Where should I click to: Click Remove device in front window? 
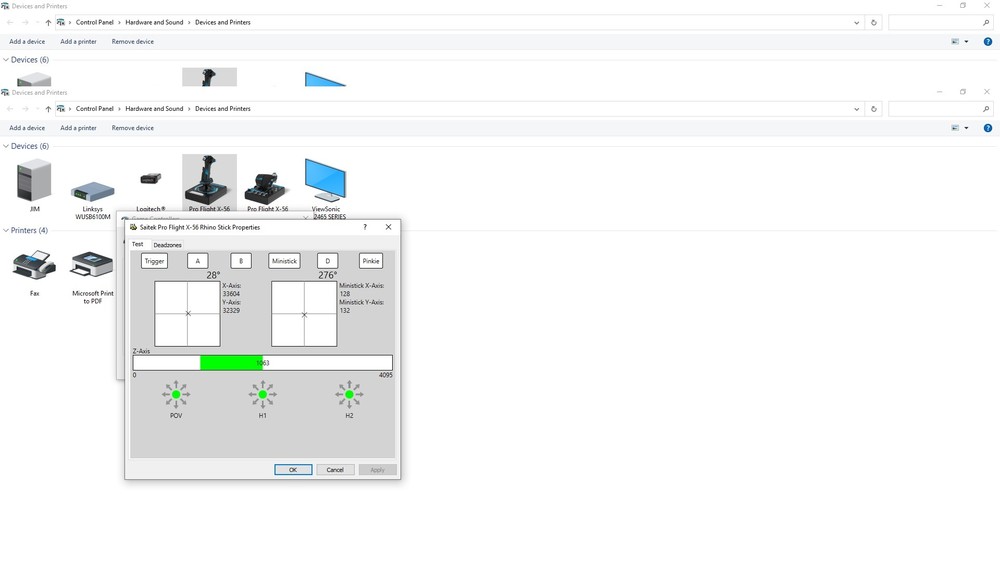coord(133,128)
